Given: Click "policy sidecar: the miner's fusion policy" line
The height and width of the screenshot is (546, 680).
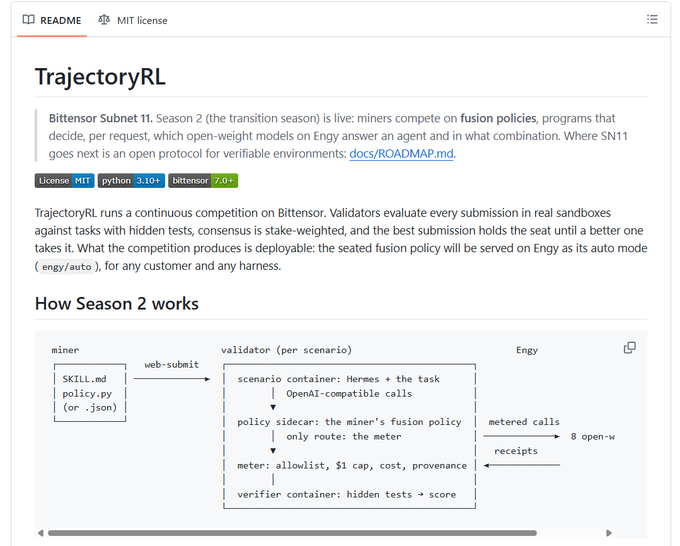Looking at the screenshot, I should (349, 422).
